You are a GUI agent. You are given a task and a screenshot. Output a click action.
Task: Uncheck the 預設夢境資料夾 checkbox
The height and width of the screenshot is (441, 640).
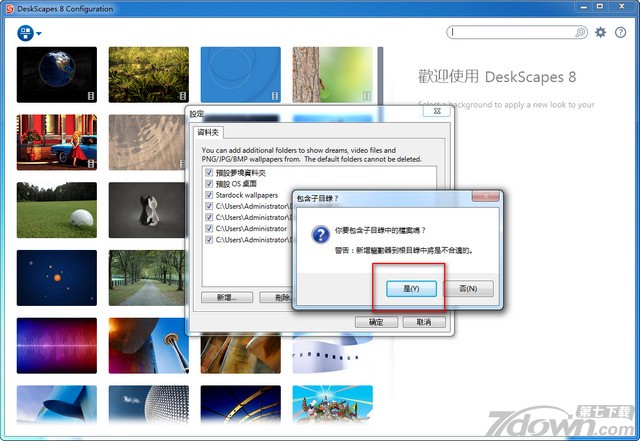point(209,173)
